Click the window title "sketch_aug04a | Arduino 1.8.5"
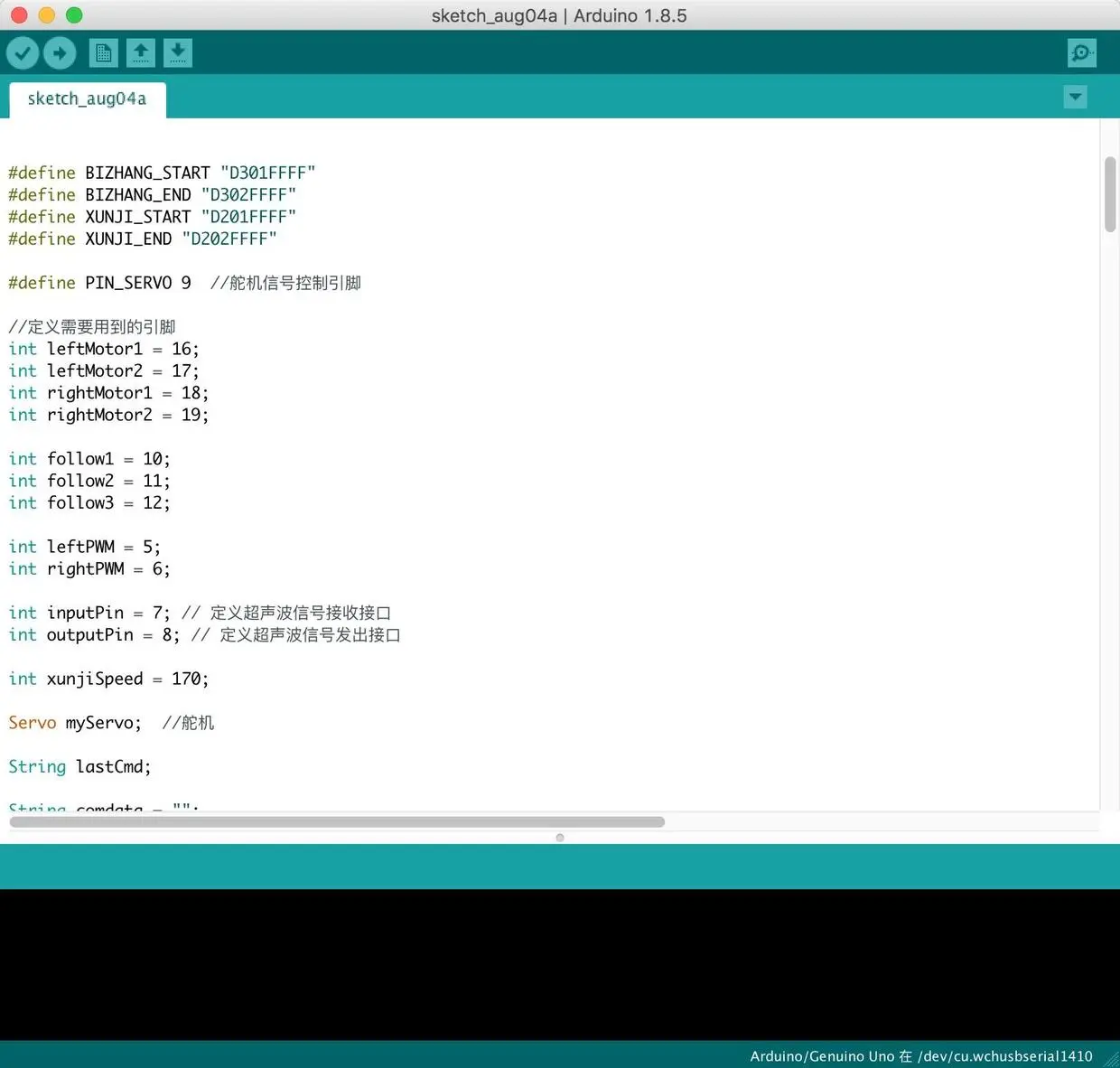The image size is (1120, 1068). click(x=559, y=15)
